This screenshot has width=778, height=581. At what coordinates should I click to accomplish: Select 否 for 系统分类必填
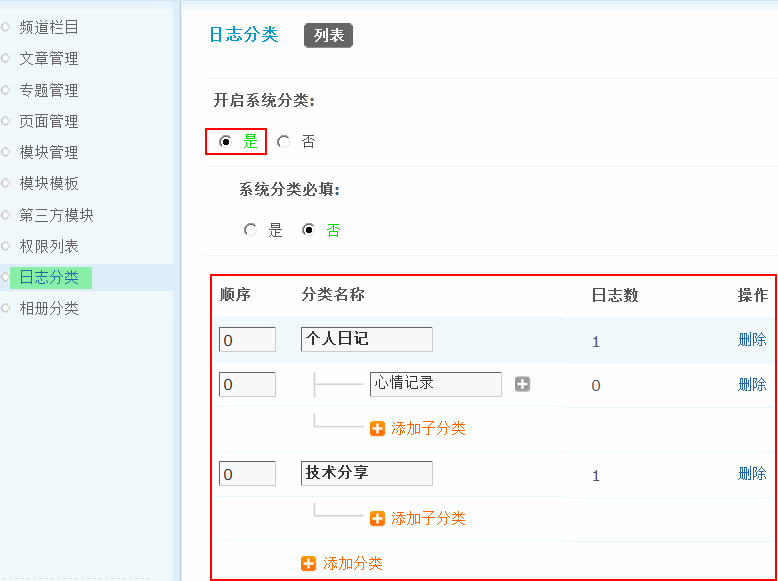pyautogui.click(x=309, y=230)
